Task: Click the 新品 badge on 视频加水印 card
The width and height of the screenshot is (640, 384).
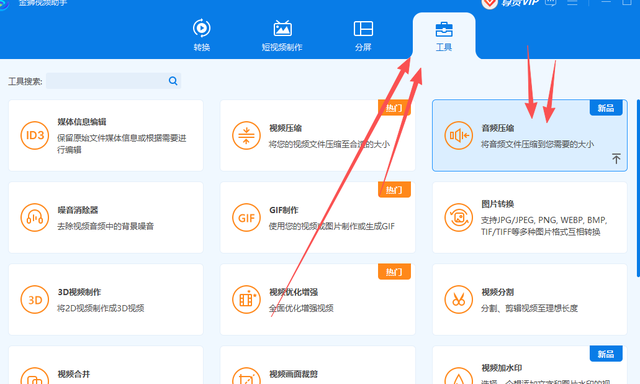Action: [606, 354]
